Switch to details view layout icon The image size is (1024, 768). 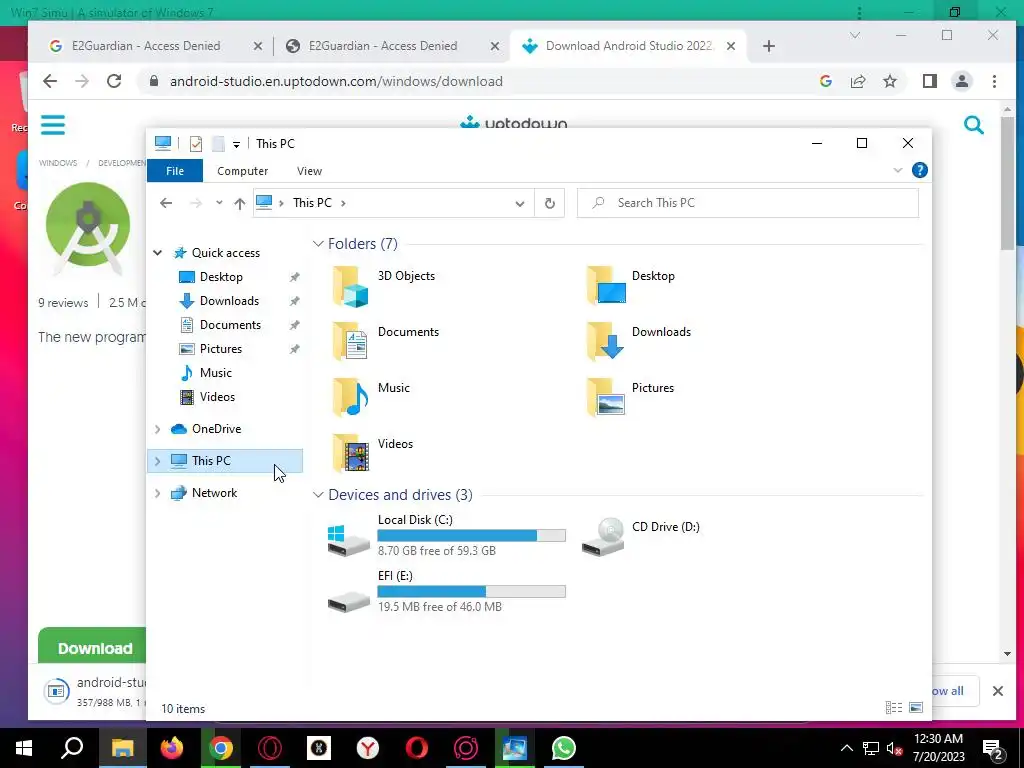[x=893, y=707]
